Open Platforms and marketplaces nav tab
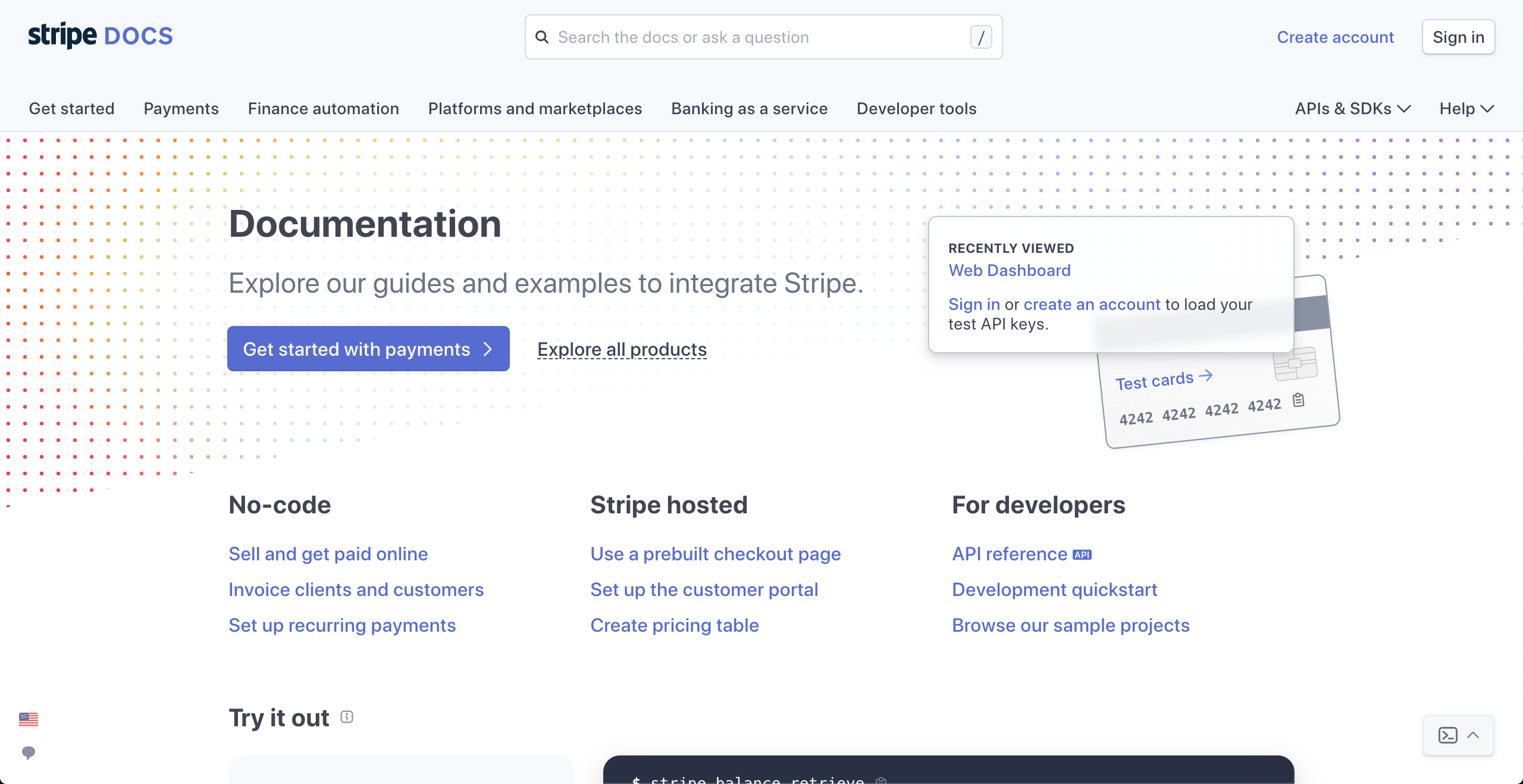Screen dimensions: 1523x784 click(x=535, y=109)
